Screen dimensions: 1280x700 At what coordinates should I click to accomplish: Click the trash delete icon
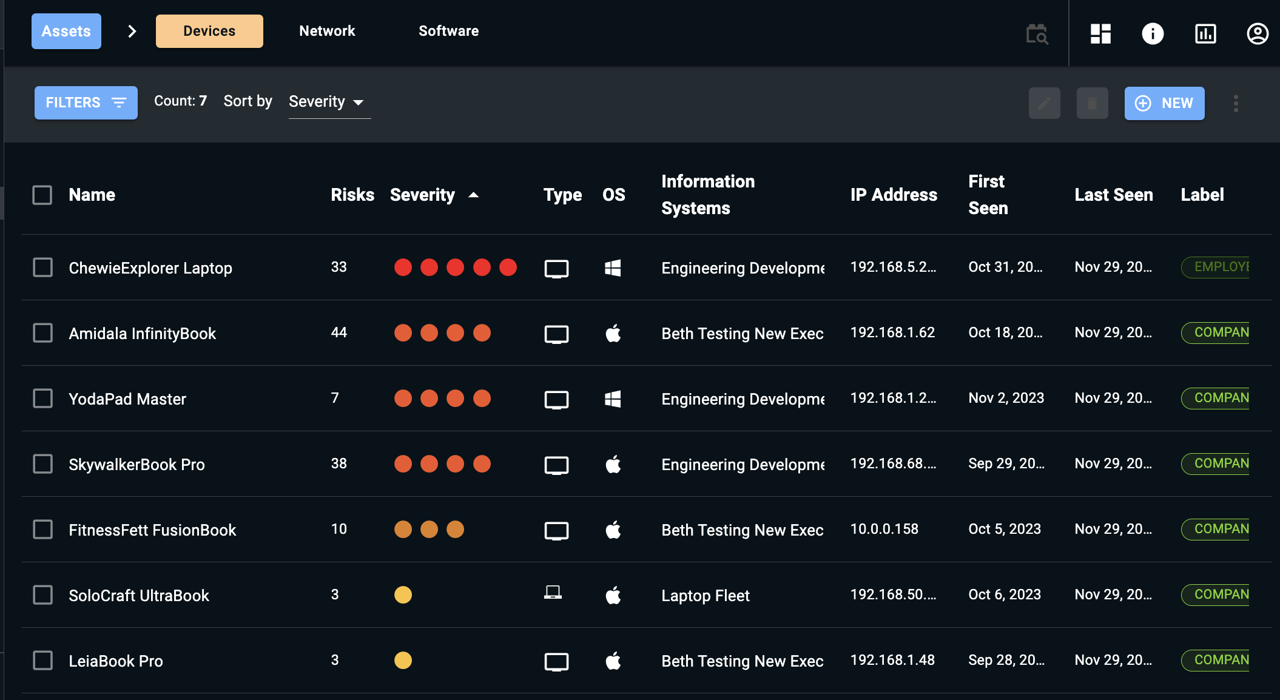coord(1092,103)
